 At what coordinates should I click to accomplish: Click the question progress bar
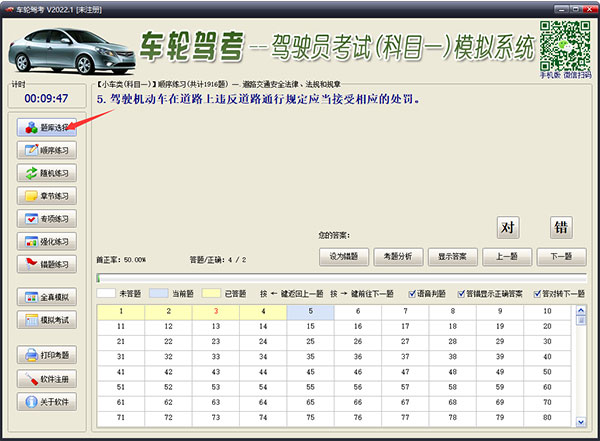341,278
